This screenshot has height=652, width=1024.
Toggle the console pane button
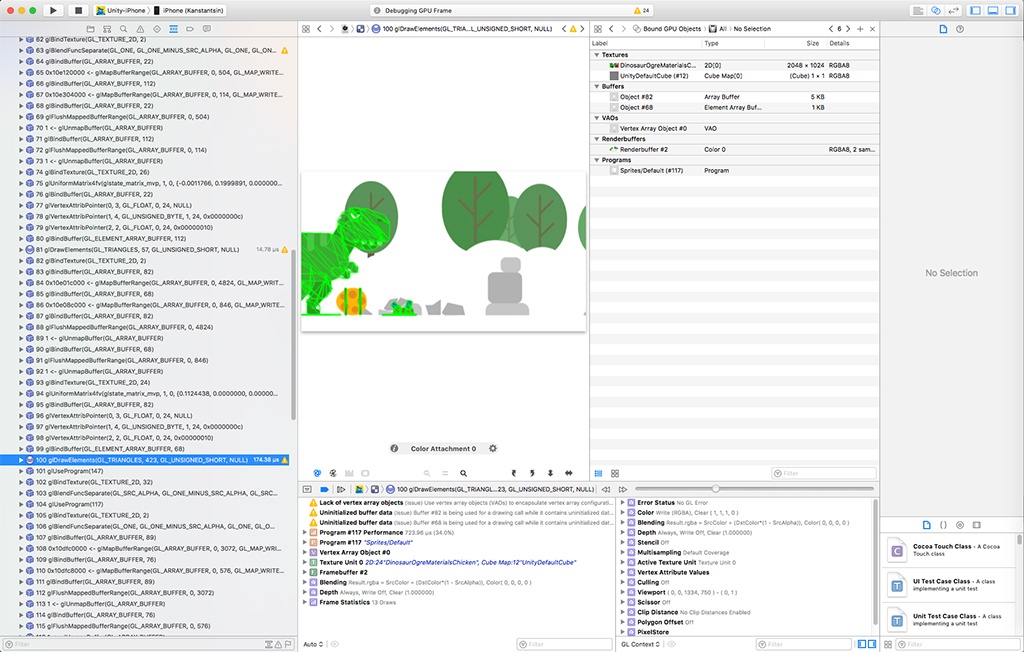pyautogui.click(x=872, y=644)
